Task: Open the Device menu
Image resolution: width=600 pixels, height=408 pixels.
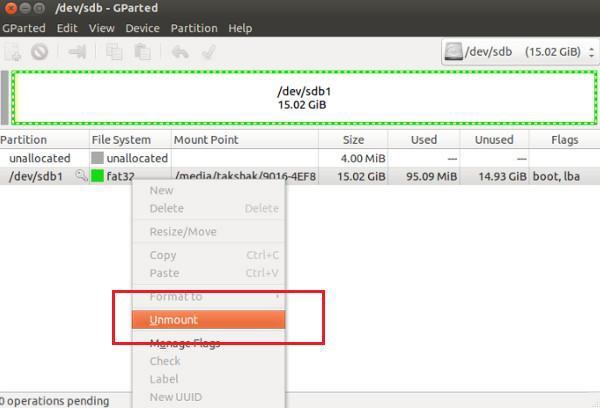Action: pos(142,28)
